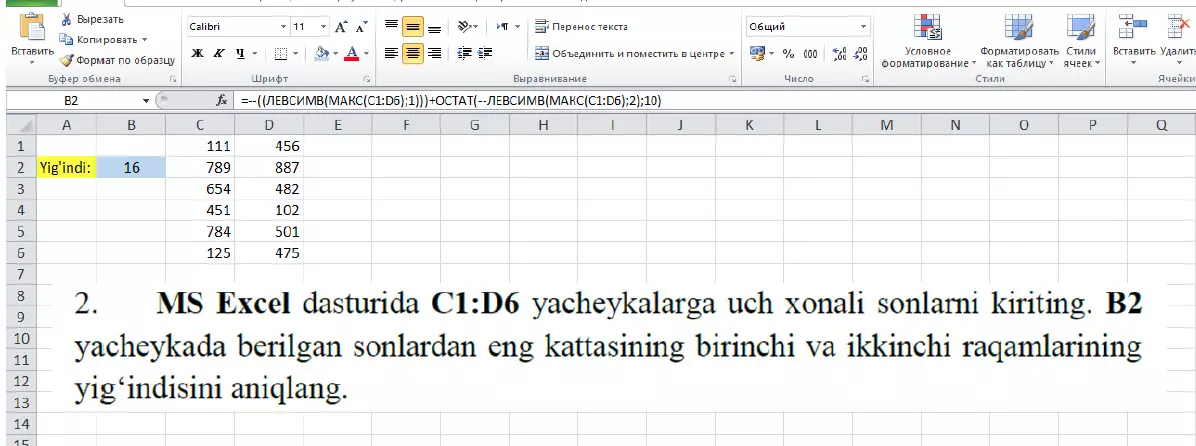The image size is (1196, 446).
Task: Select cell containing 125
Action: [200, 252]
